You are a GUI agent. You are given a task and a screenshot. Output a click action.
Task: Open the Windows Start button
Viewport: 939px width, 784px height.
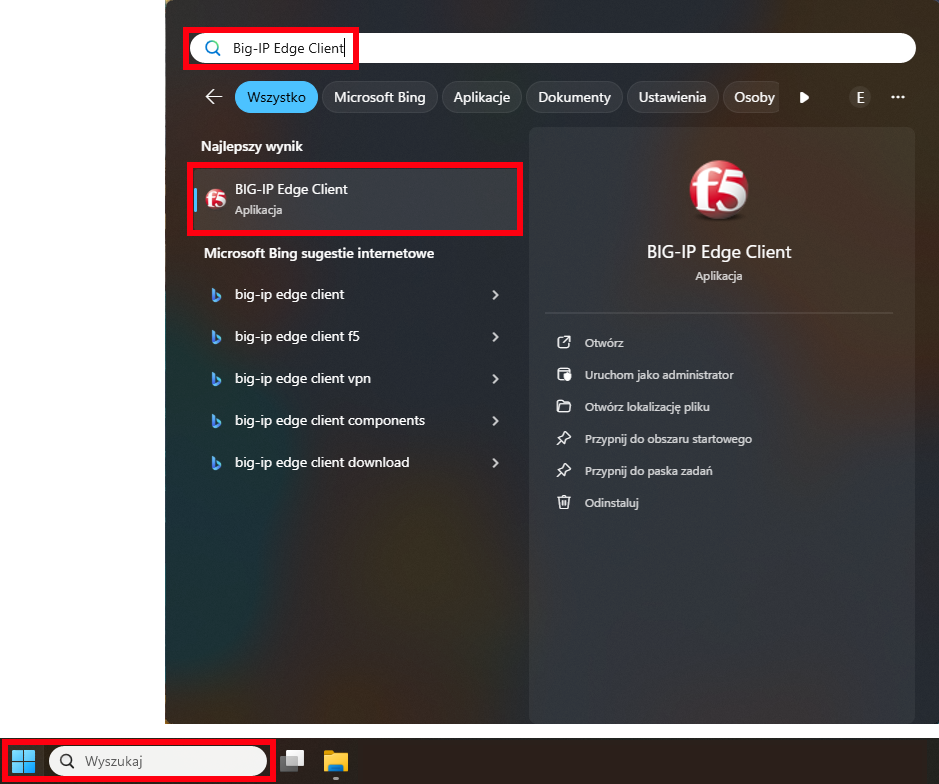(x=24, y=761)
